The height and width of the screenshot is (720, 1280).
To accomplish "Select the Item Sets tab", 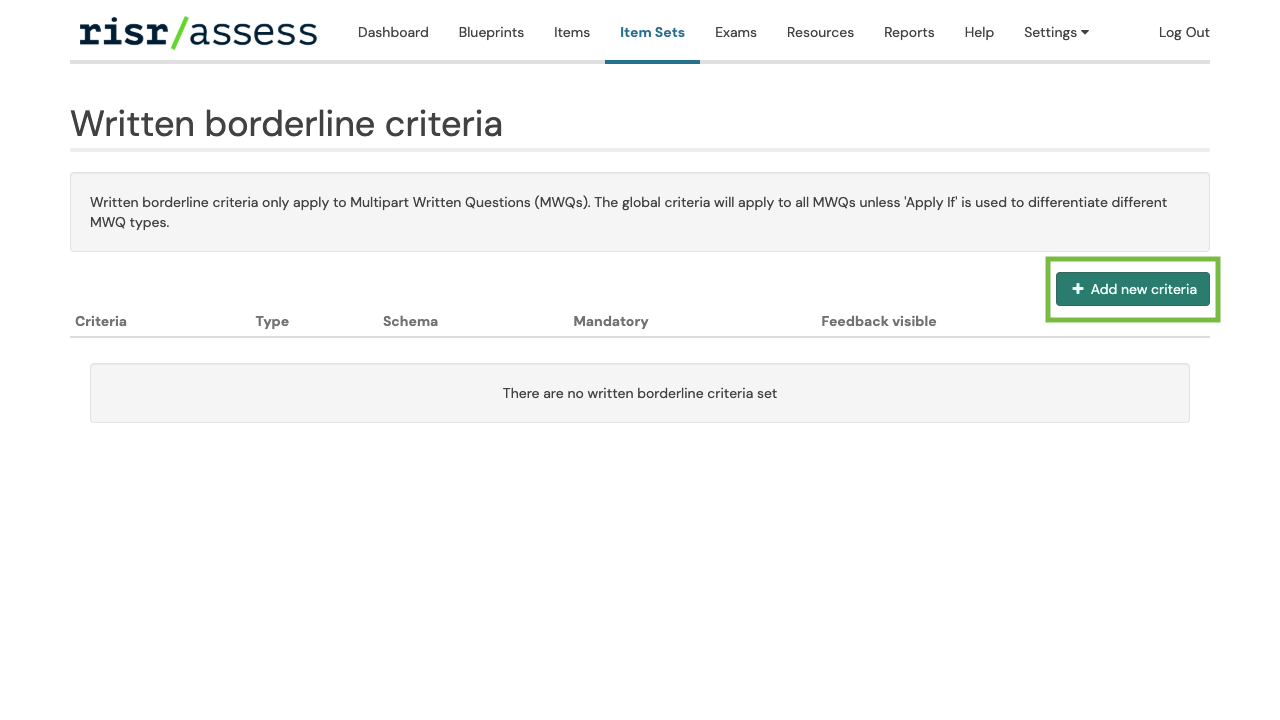I will pos(652,32).
